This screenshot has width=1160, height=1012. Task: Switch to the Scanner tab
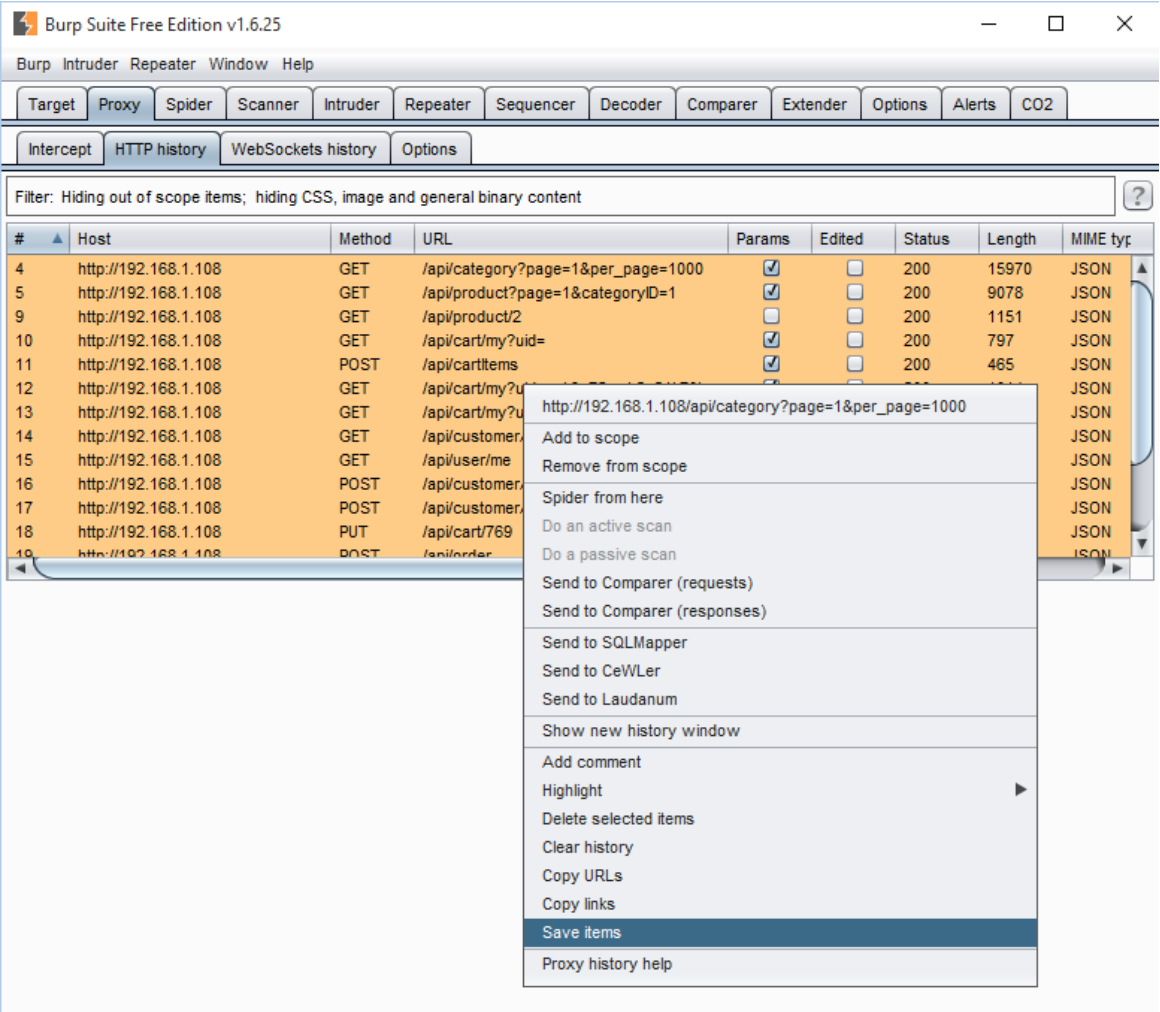pos(268,104)
